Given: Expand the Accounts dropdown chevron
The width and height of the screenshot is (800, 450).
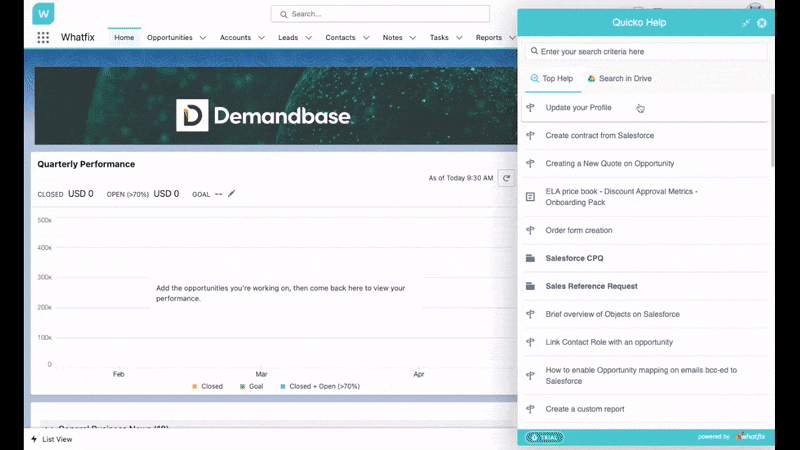Looking at the screenshot, I should (x=261, y=38).
